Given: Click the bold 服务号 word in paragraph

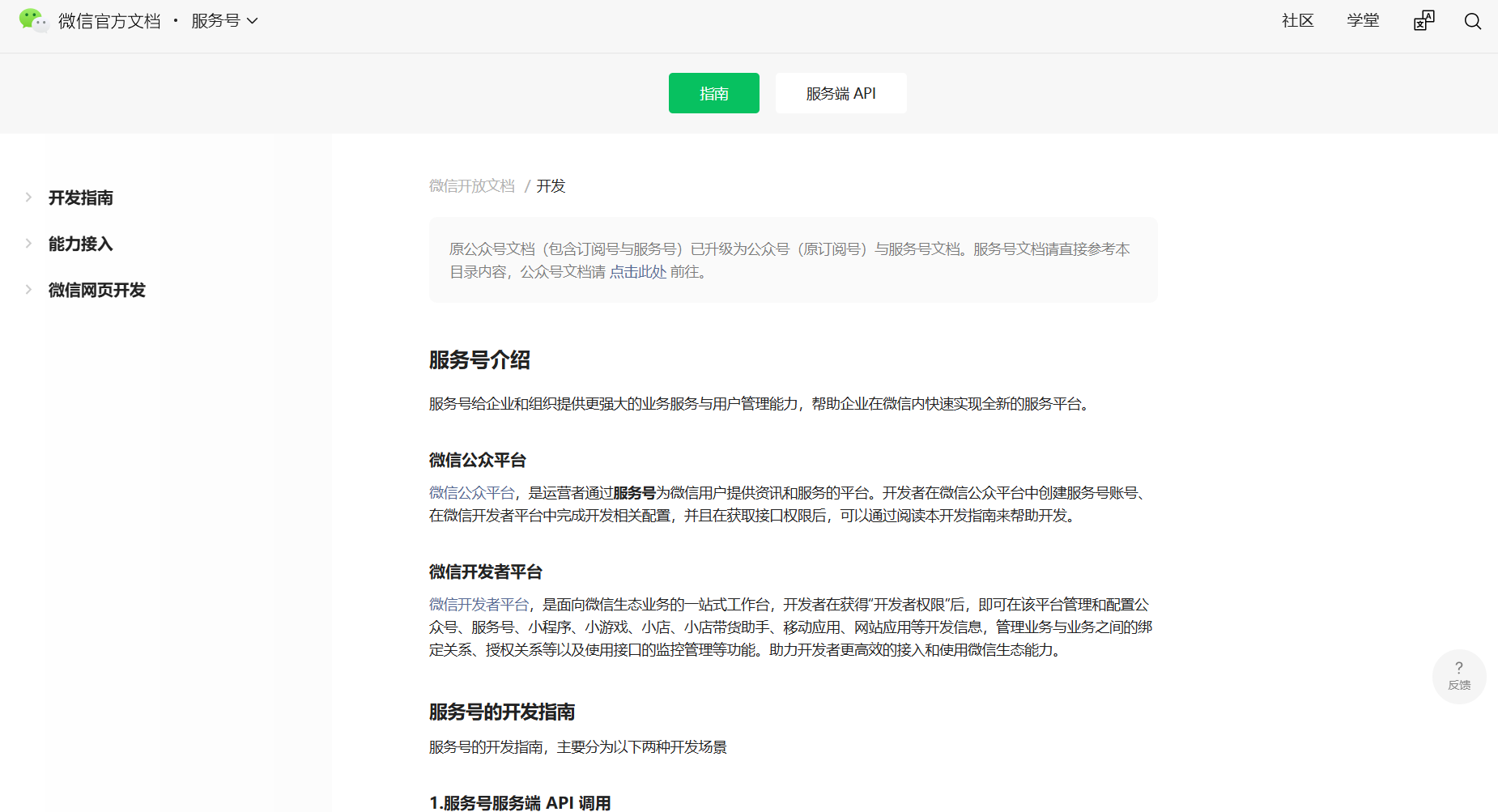Looking at the screenshot, I should [x=634, y=493].
